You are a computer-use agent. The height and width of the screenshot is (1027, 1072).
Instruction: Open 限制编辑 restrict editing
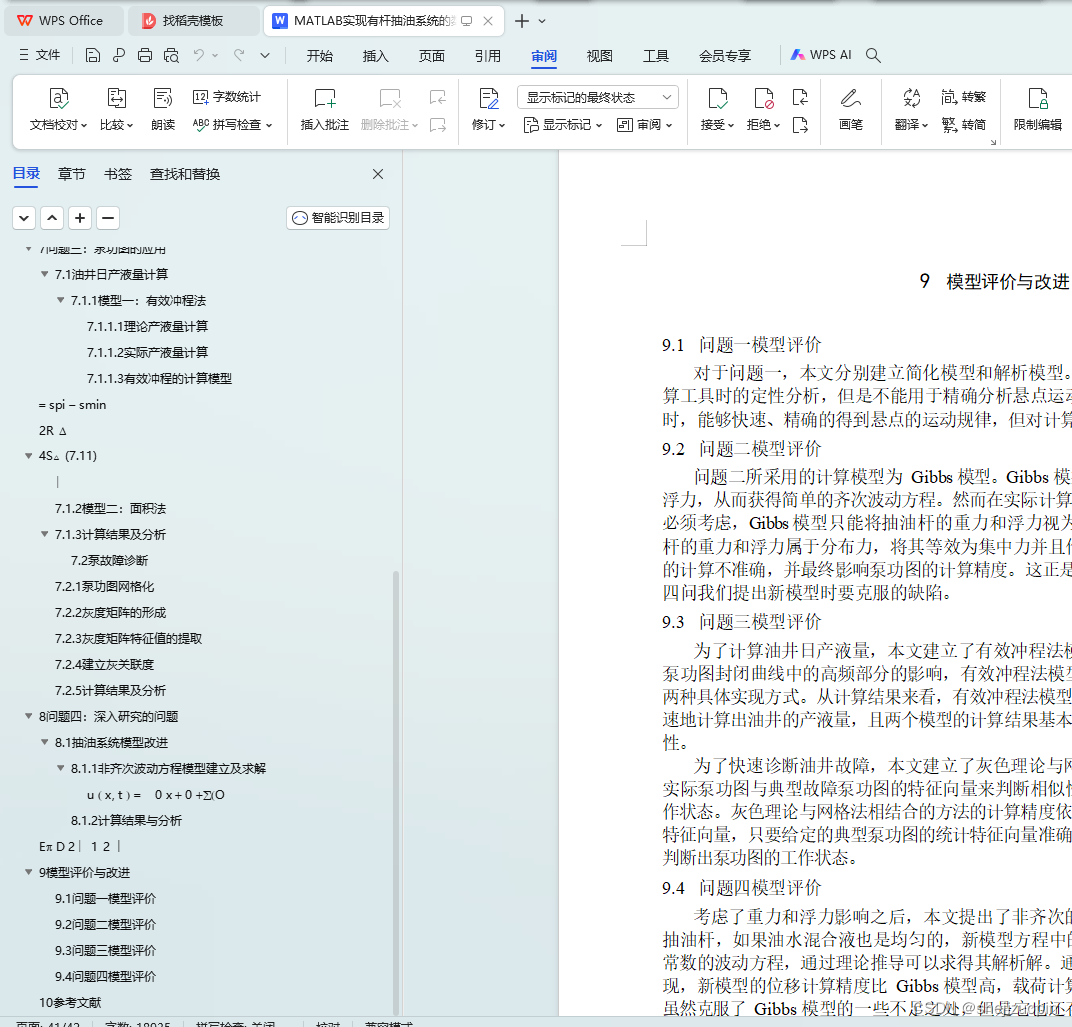[x=1038, y=109]
